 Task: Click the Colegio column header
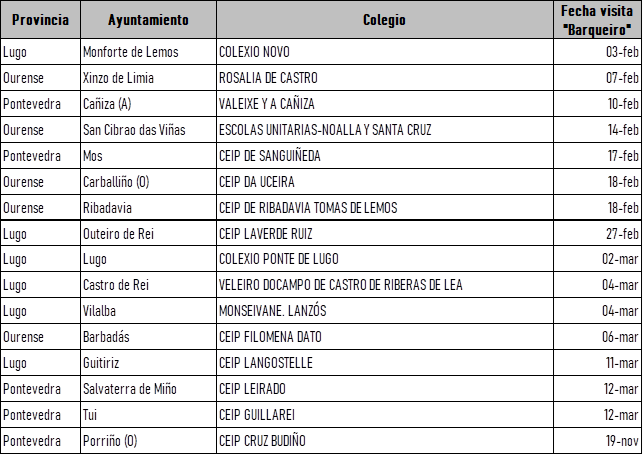[x=385, y=20]
